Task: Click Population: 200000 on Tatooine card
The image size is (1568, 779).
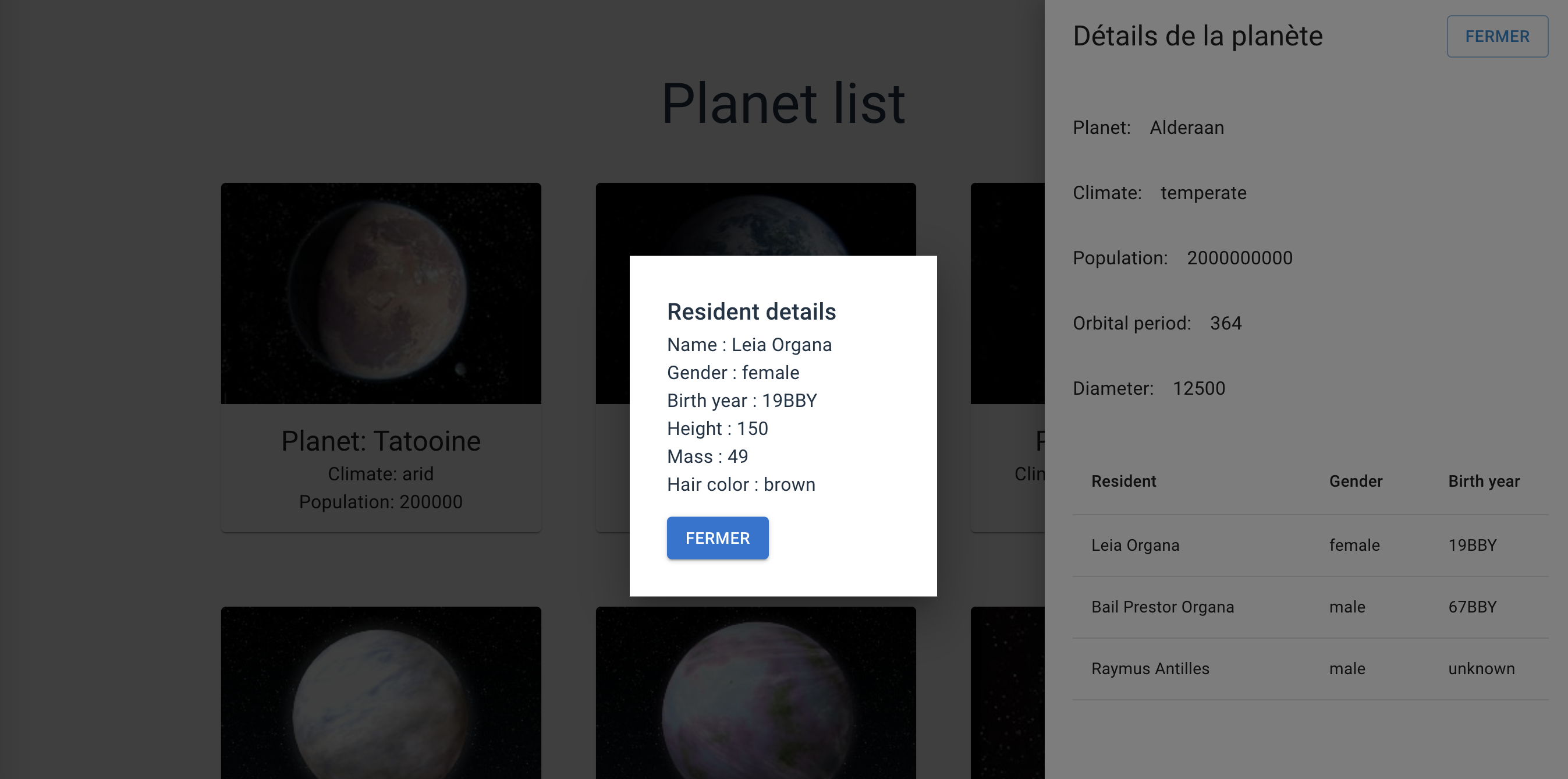Action: point(381,502)
